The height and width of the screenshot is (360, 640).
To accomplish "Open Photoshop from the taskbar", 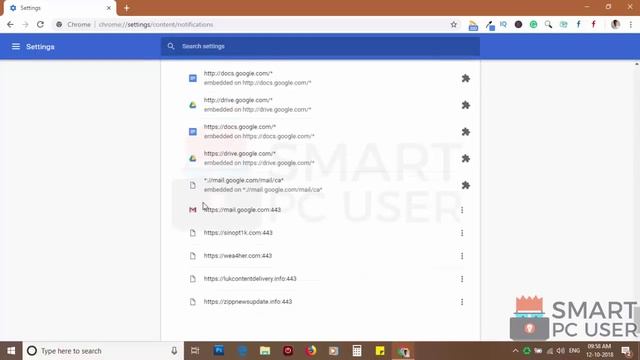I will coord(219,351).
